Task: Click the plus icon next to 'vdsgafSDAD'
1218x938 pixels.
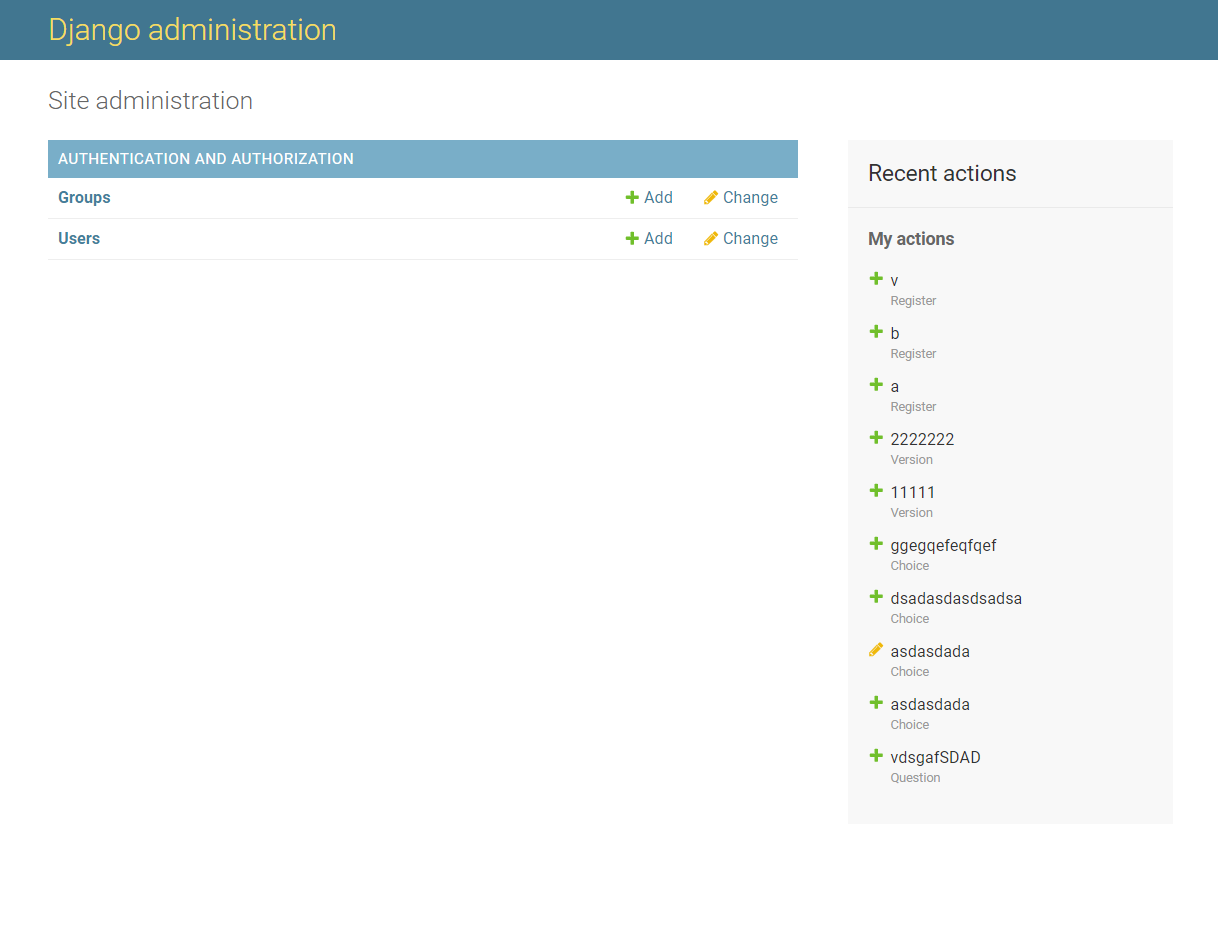Action: (x=876, y=756)
